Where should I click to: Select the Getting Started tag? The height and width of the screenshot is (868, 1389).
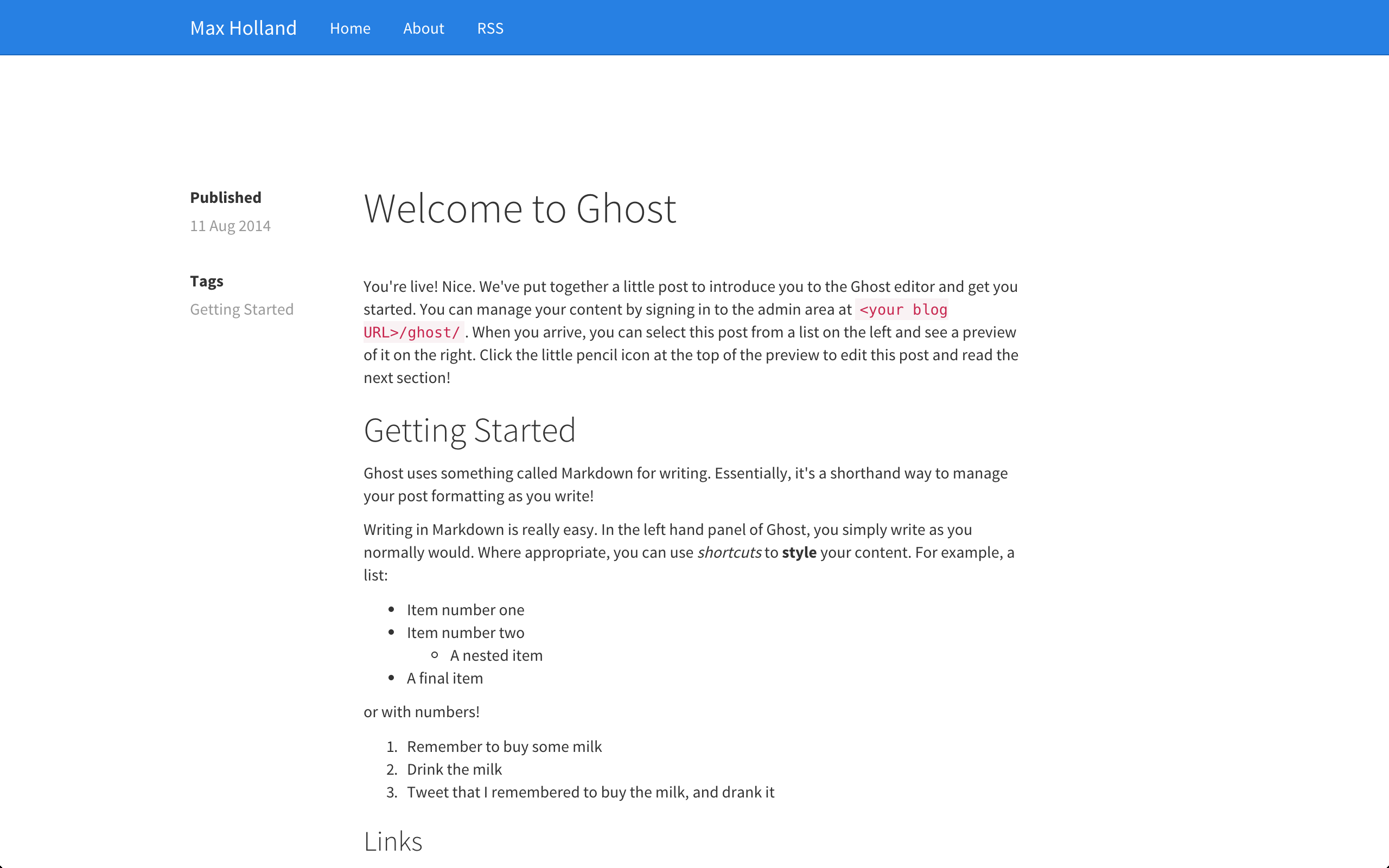click(241, 309)
